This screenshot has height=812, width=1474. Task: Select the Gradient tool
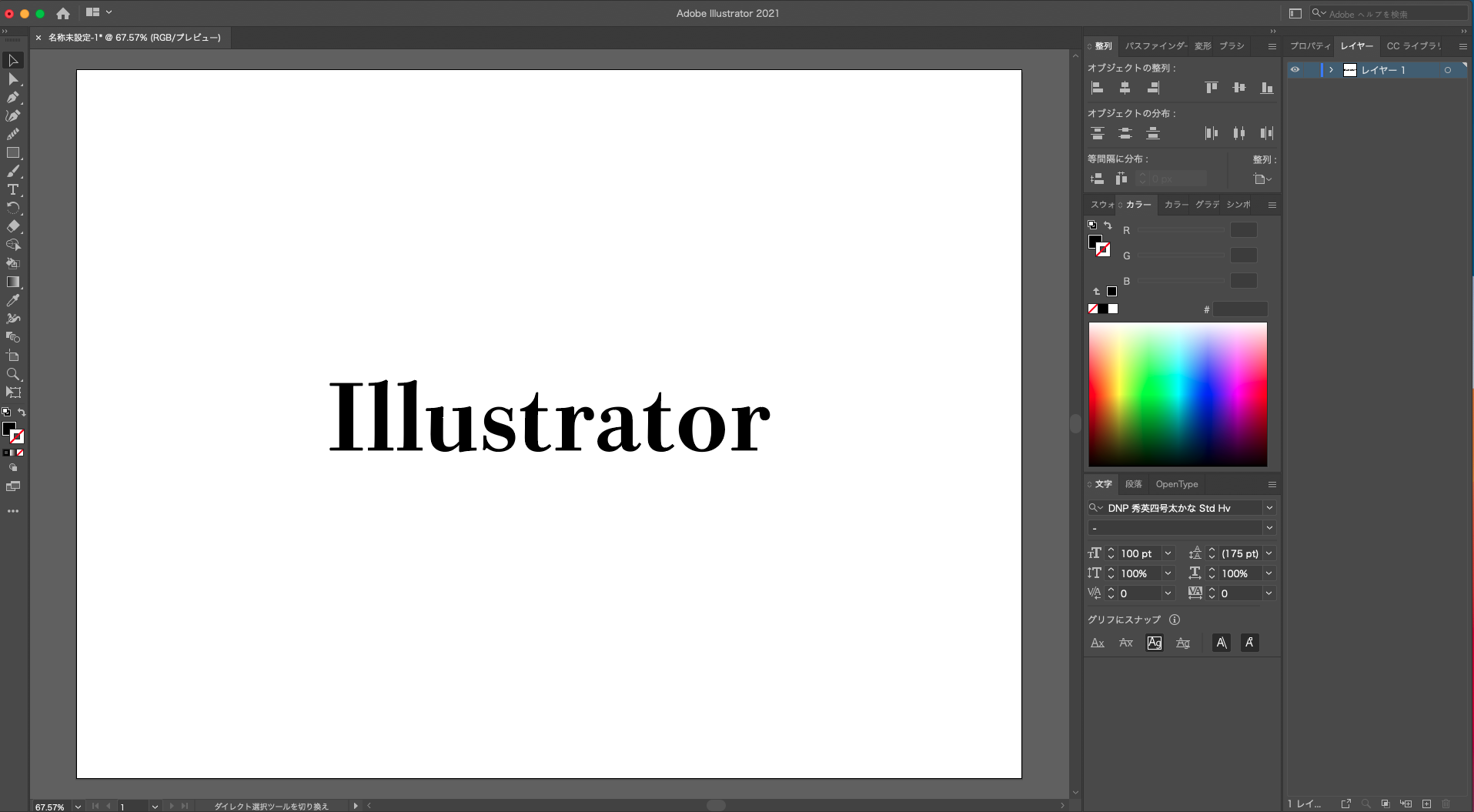pyautogui.click(x=13, y=282)
